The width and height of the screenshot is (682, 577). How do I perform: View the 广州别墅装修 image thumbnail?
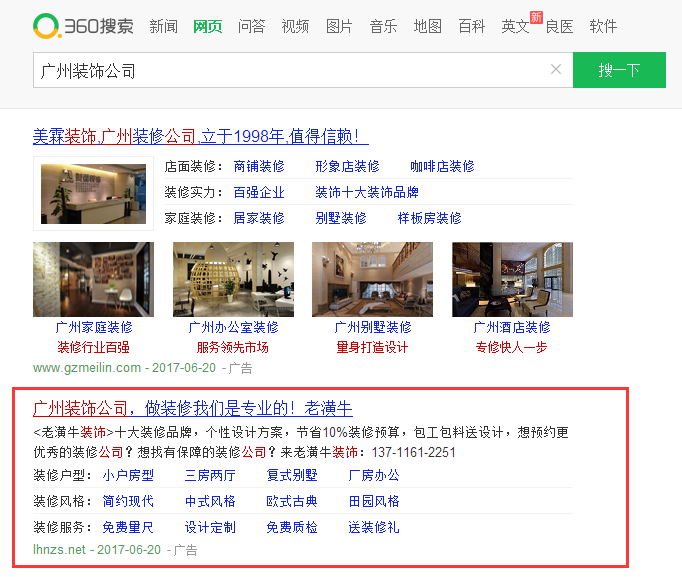[x=372, y=279]
